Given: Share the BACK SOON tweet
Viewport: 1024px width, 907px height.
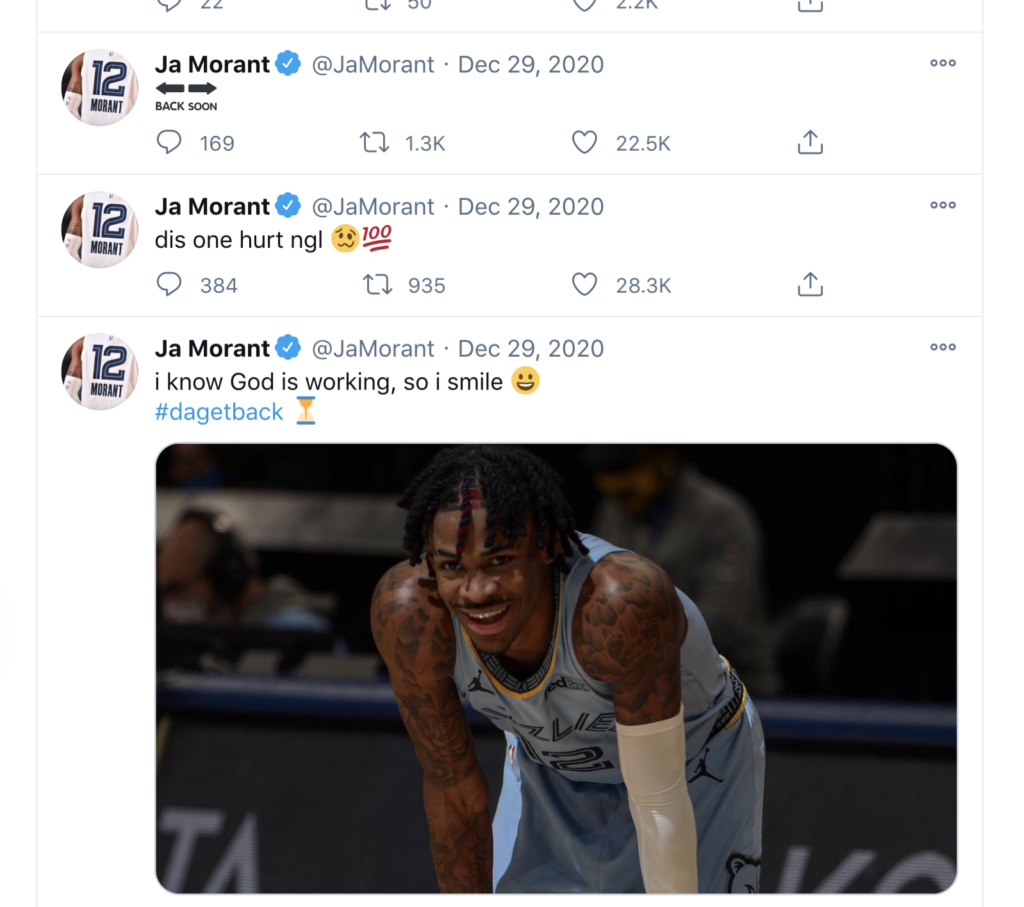Looking at the screenshot, I should pos(810,142).
